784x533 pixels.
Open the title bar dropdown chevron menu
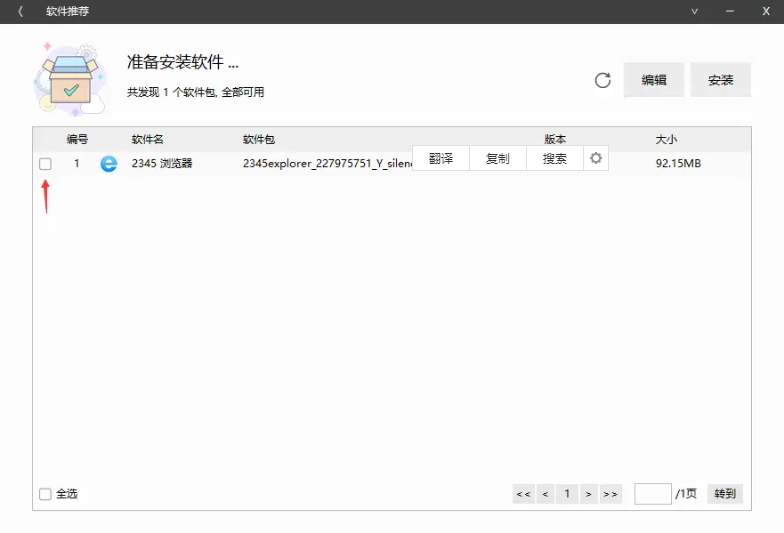coord(694,11)
